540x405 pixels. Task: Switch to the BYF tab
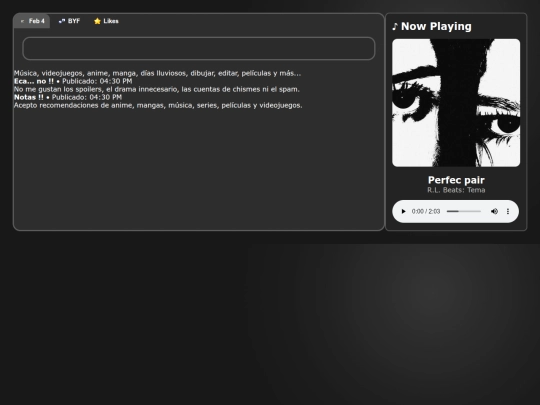point(69,21)
